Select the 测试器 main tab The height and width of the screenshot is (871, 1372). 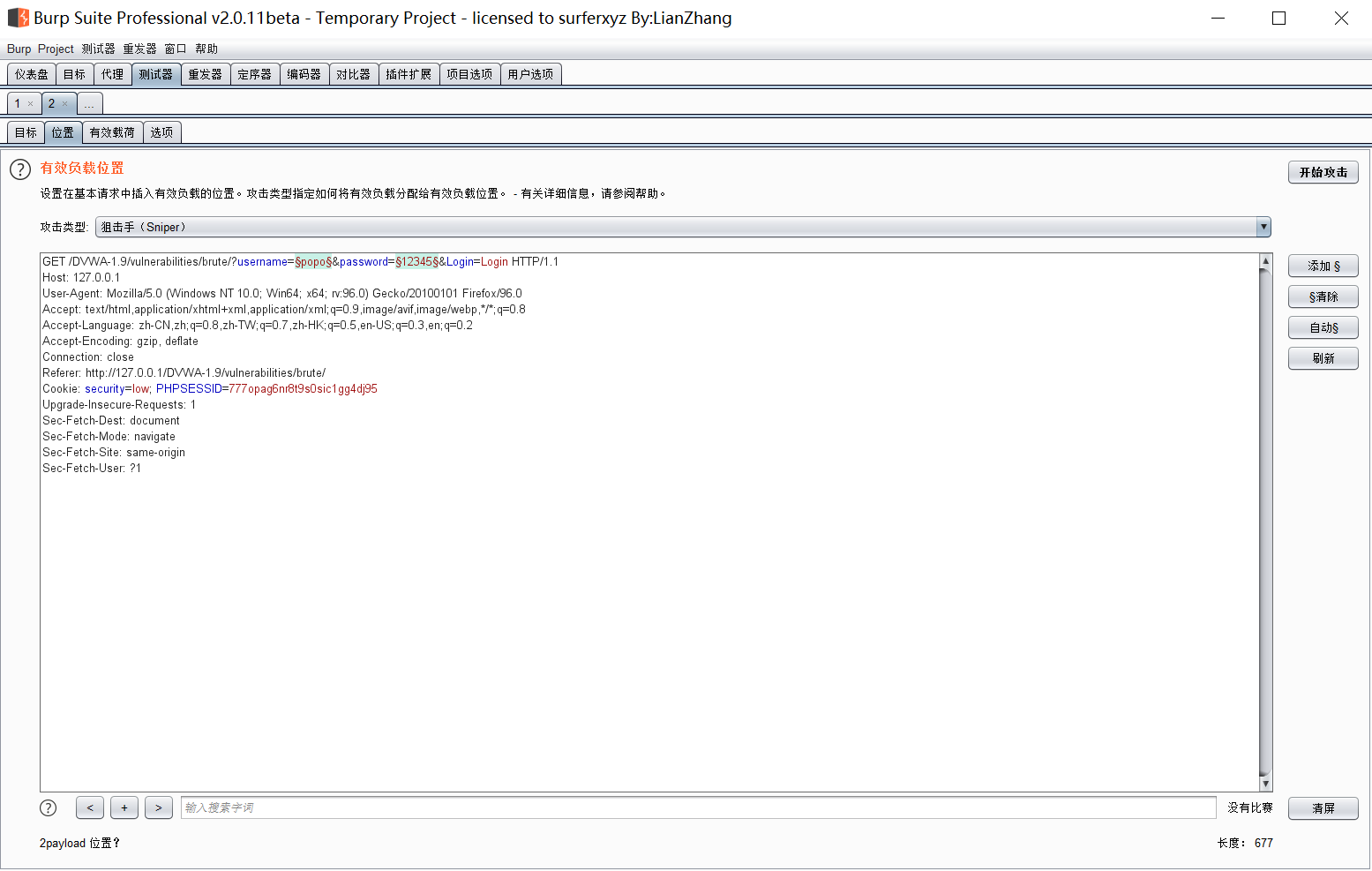[156, 74]
